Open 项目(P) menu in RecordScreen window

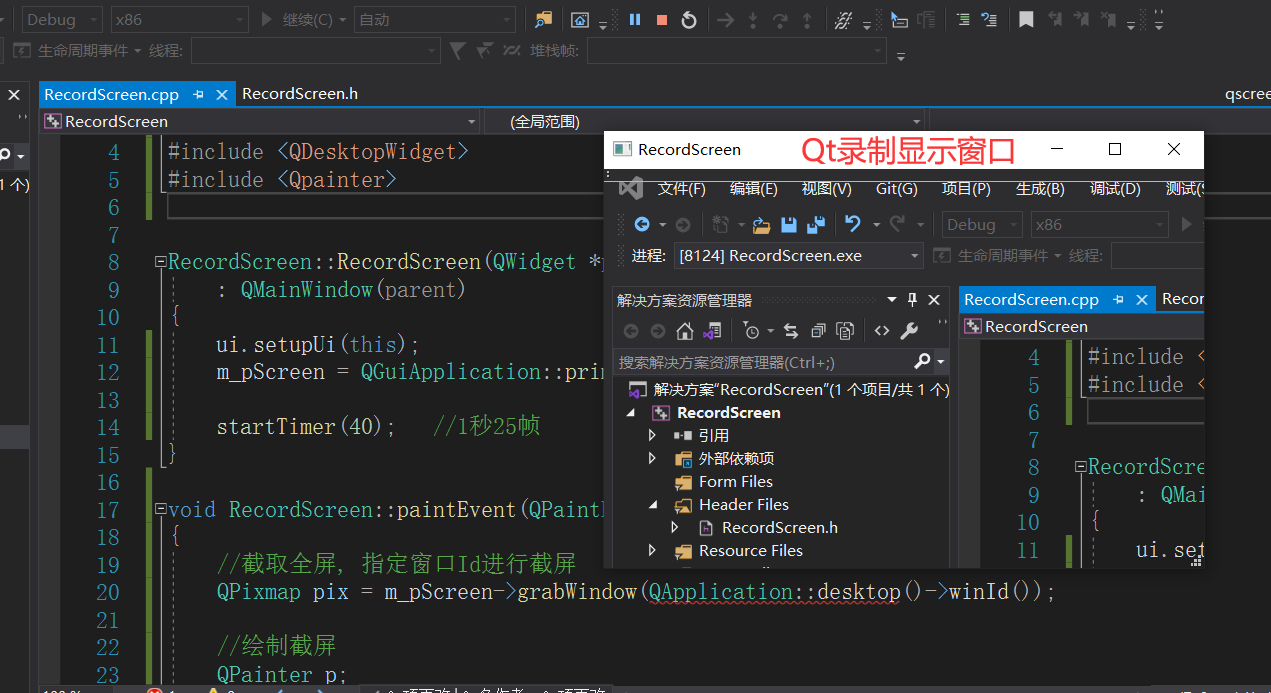coord(966,189)
